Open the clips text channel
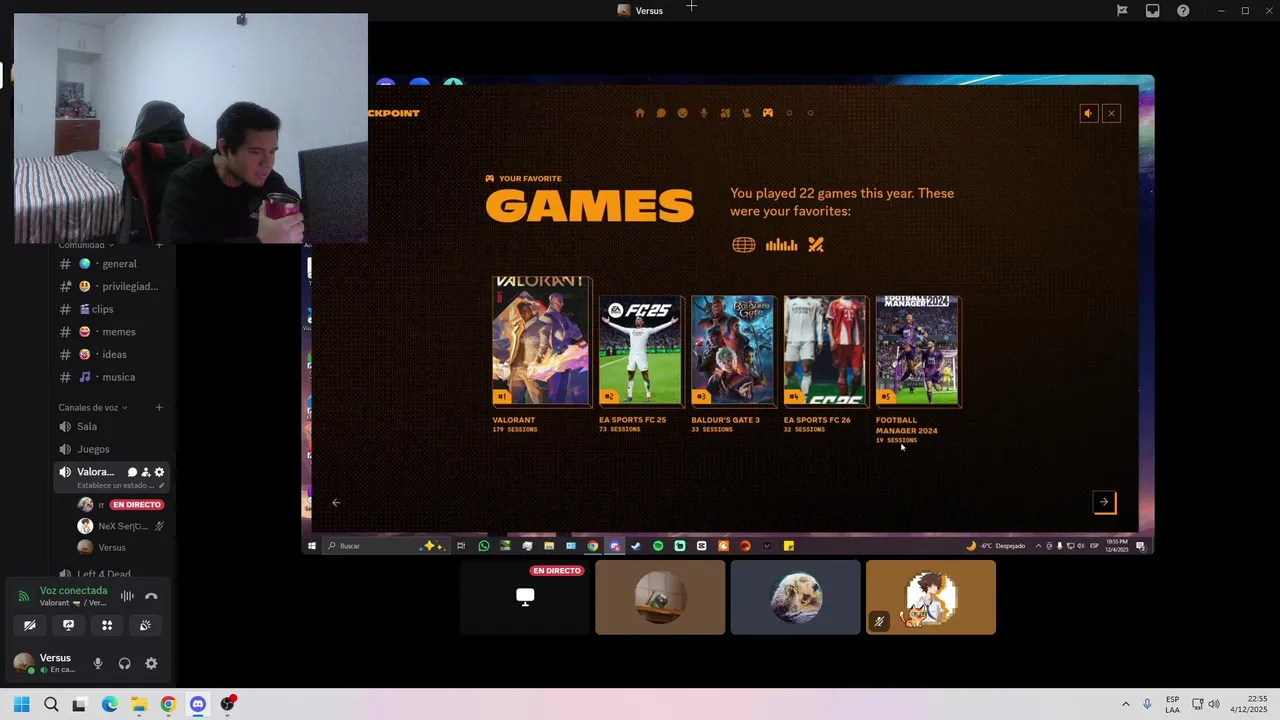This screenshot has width=1280, height=720. tap(112, 309)
